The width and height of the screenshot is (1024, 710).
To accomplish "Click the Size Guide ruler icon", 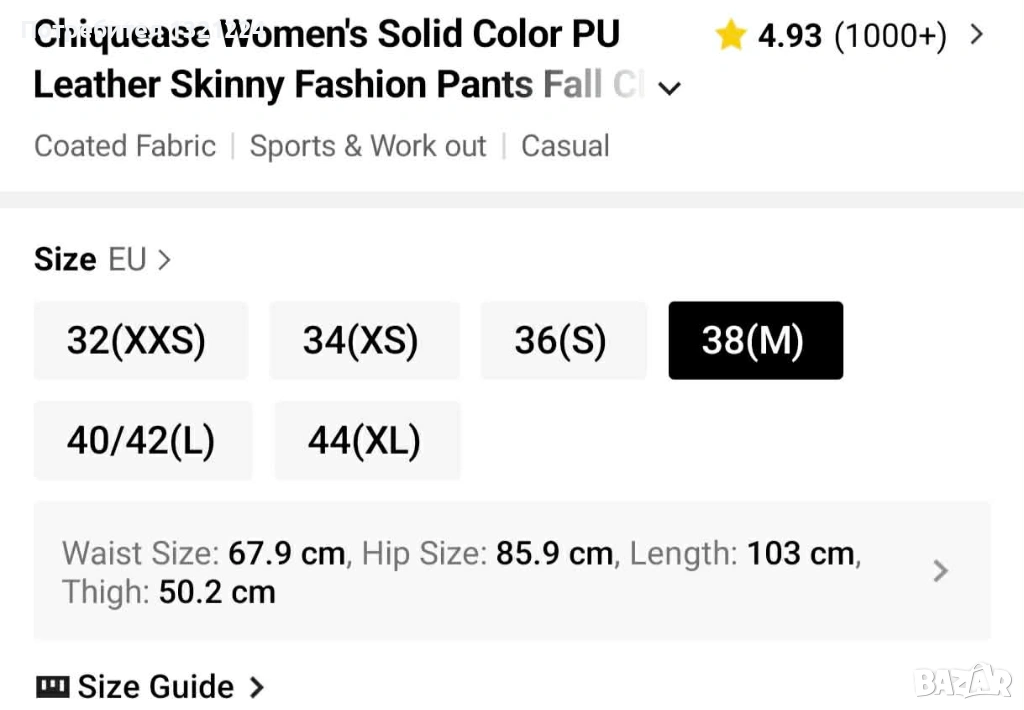I will 52,687.
